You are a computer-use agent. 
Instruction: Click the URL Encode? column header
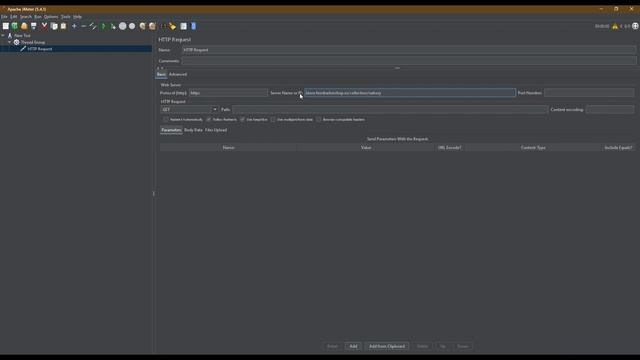tap(449, 147)
